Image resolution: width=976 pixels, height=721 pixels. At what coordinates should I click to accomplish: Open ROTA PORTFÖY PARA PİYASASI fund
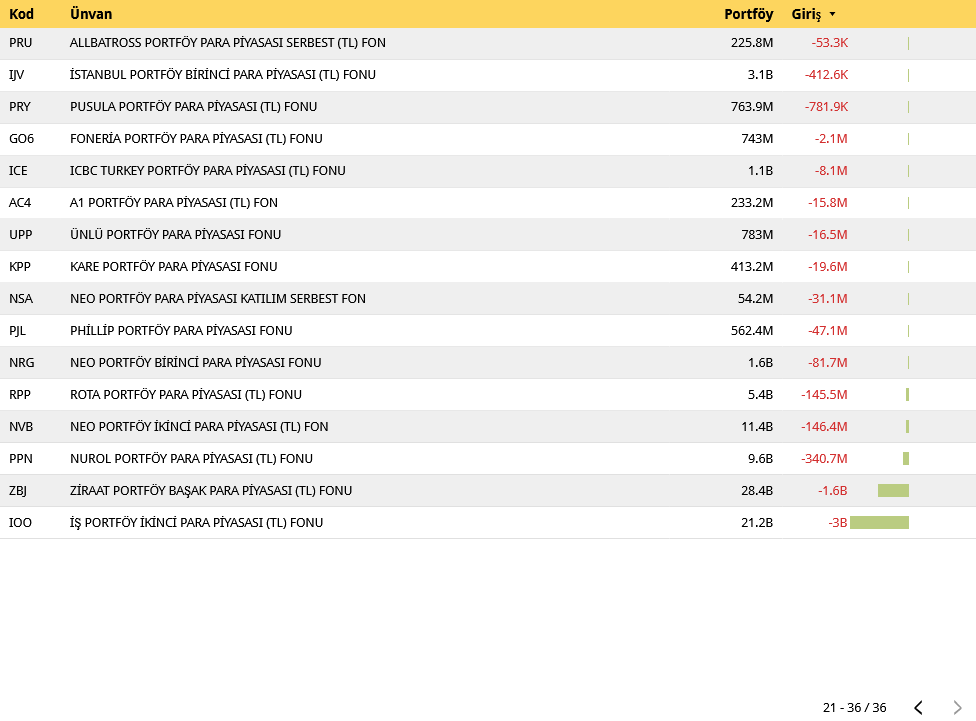[185, 395]
